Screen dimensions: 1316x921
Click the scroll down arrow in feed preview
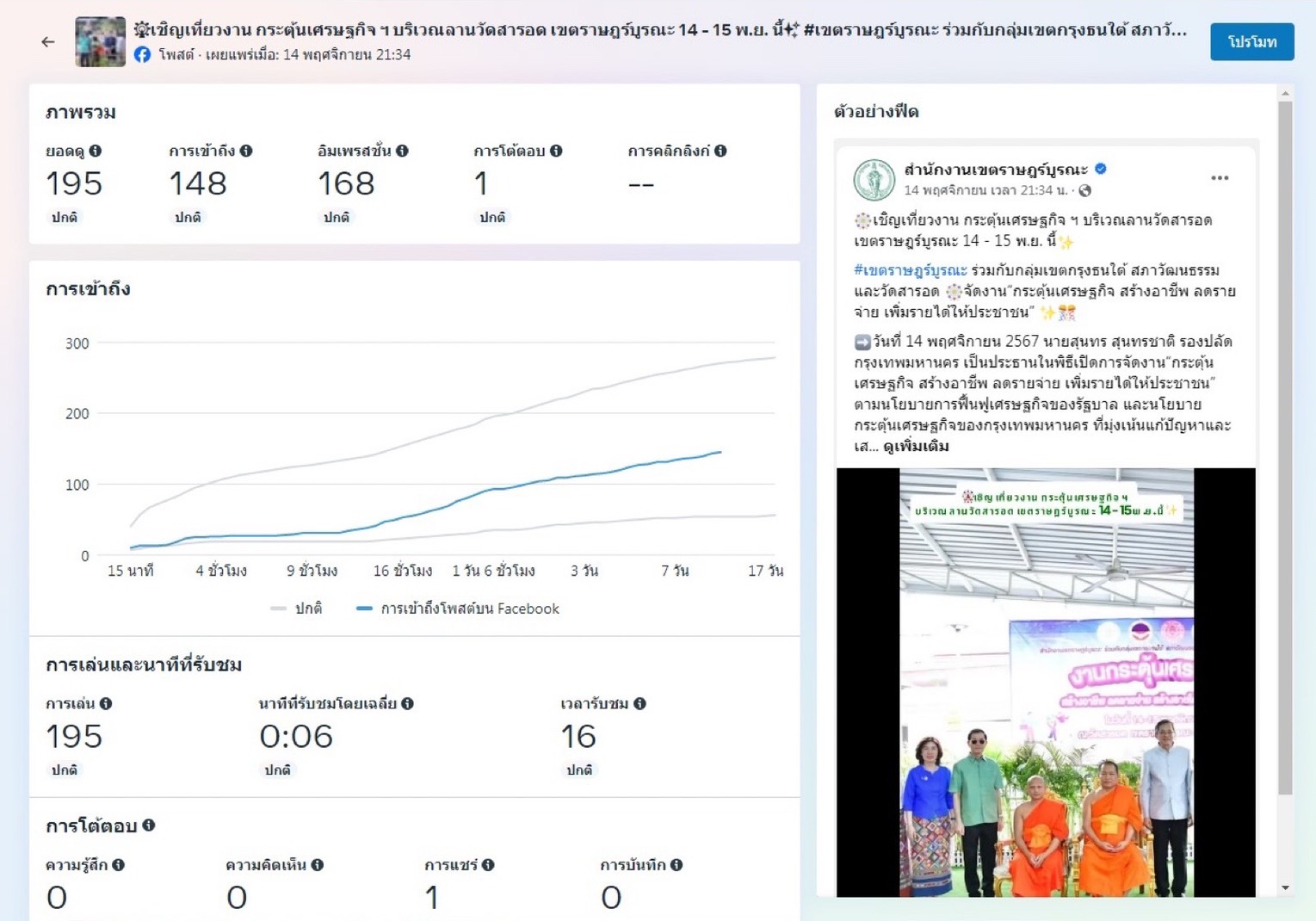(x=1285, y=887)
